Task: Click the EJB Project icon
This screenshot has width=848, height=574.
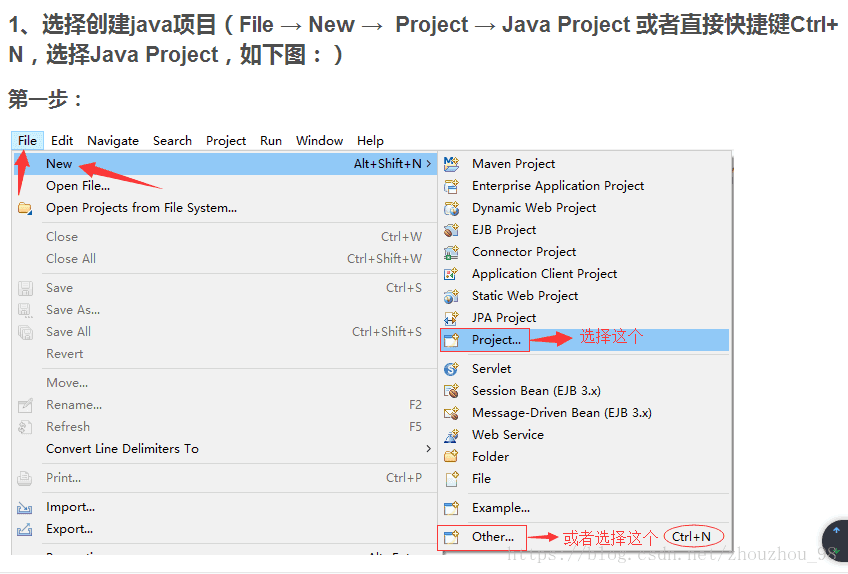Action: 451,230
